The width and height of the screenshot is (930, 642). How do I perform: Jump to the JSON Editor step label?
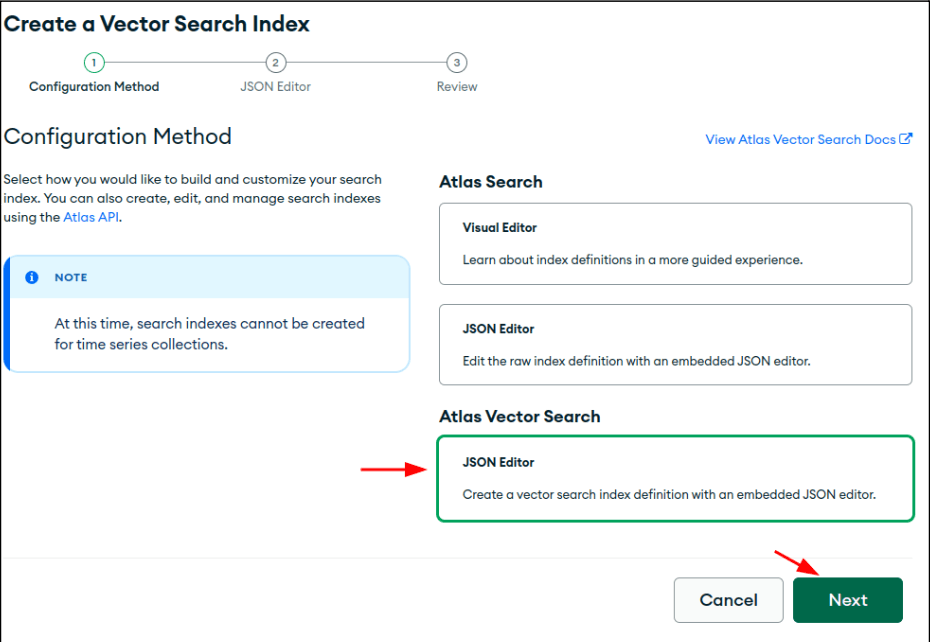(x=275, y=87)
